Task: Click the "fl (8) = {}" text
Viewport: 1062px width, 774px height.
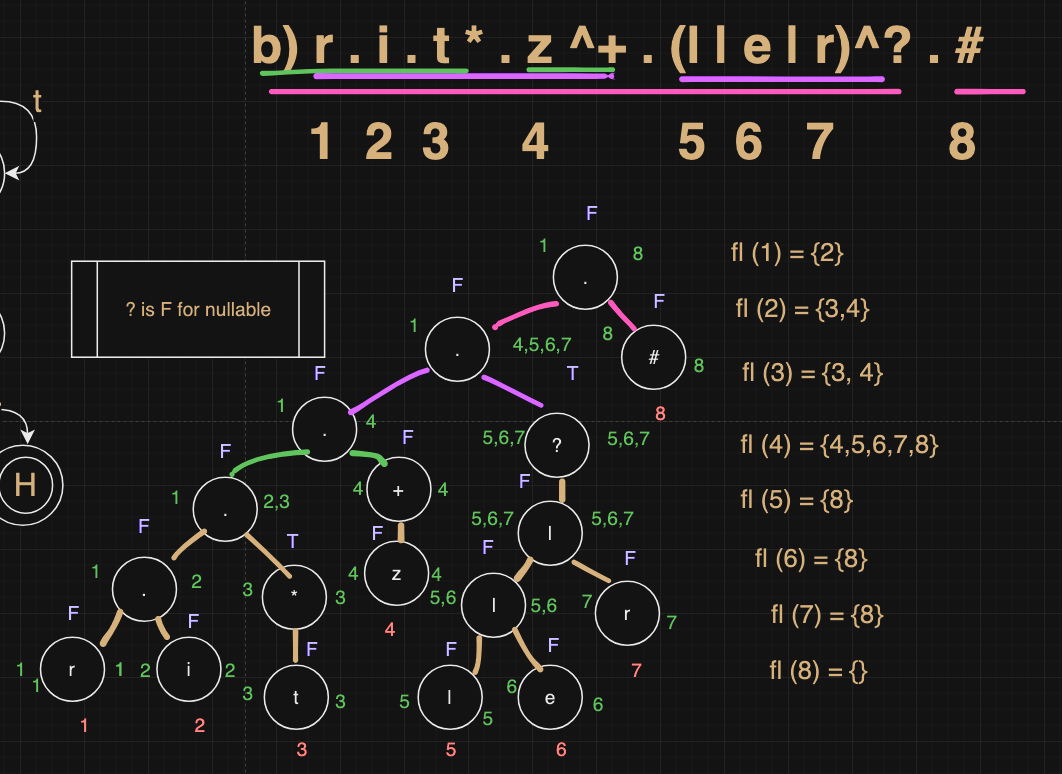Action: [818, 669]
